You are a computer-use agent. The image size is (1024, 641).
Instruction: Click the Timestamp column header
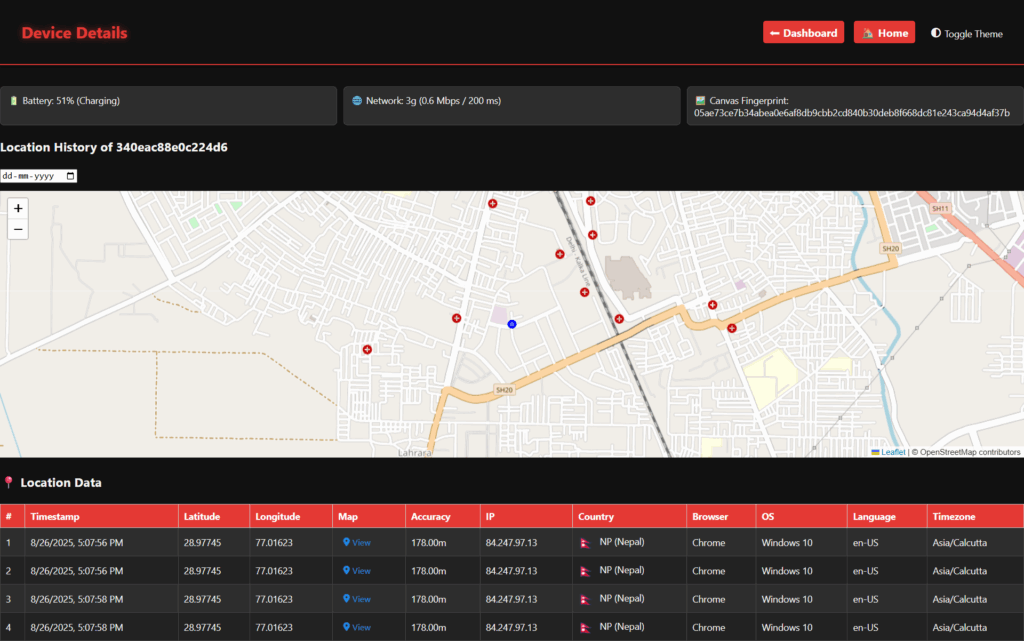pyautogui.click(x=55, y=517)
